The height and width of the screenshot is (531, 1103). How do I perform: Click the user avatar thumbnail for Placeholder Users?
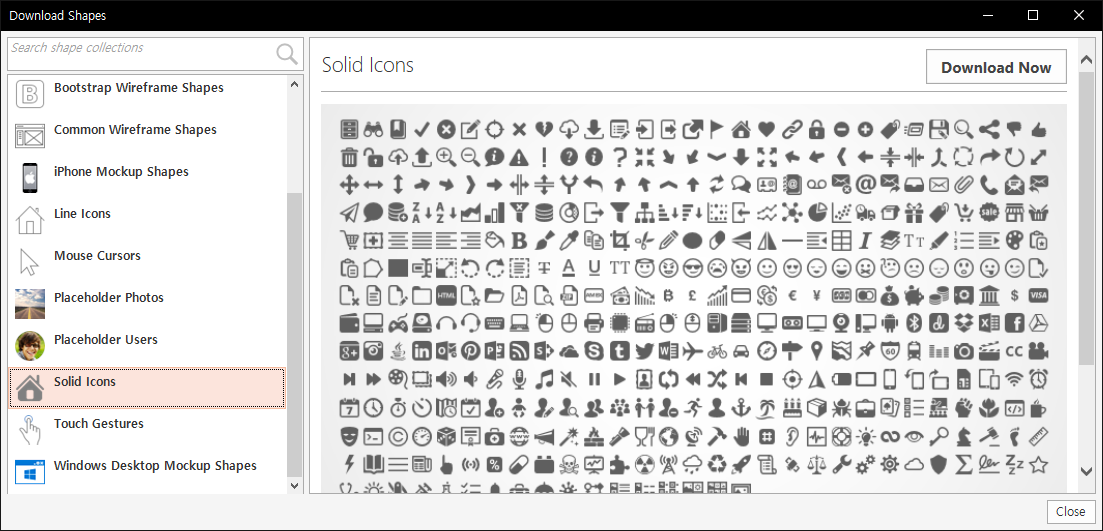point(30,345)
